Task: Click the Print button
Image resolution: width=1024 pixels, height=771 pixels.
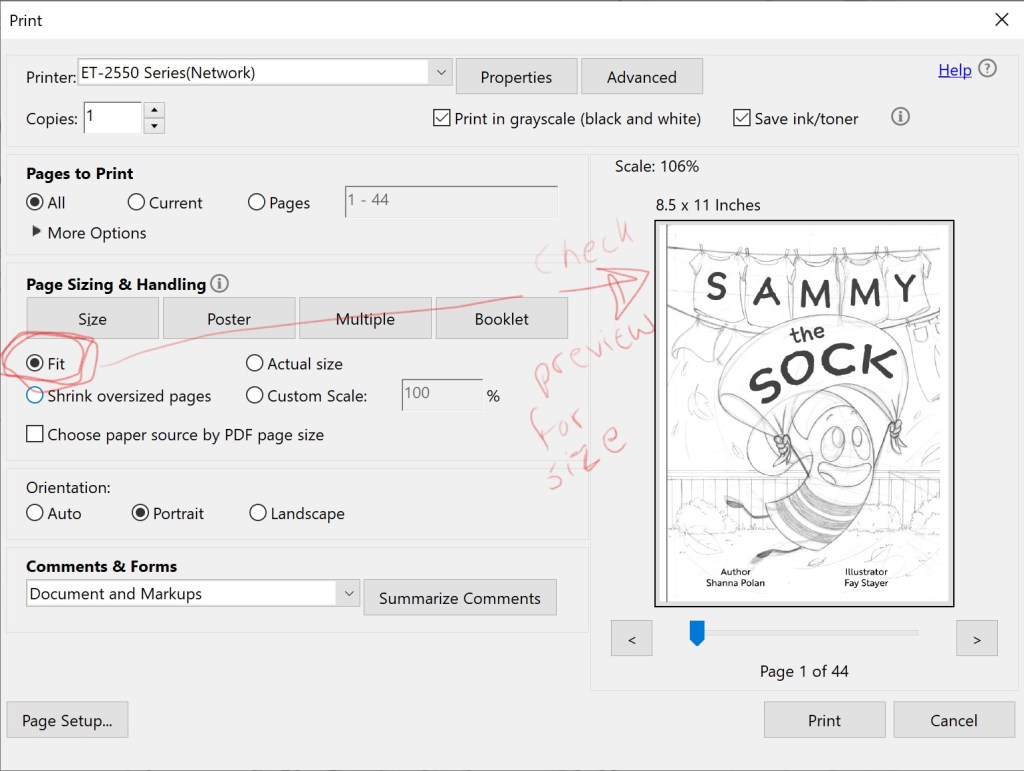Action: (x=823, y=719)
